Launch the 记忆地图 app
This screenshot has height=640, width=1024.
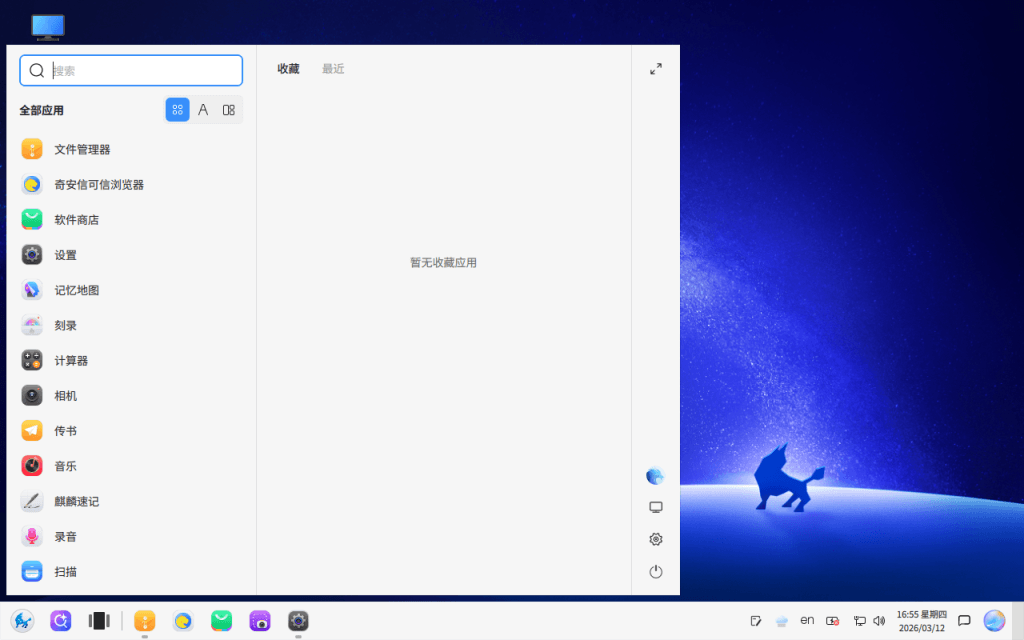[131, 291]
